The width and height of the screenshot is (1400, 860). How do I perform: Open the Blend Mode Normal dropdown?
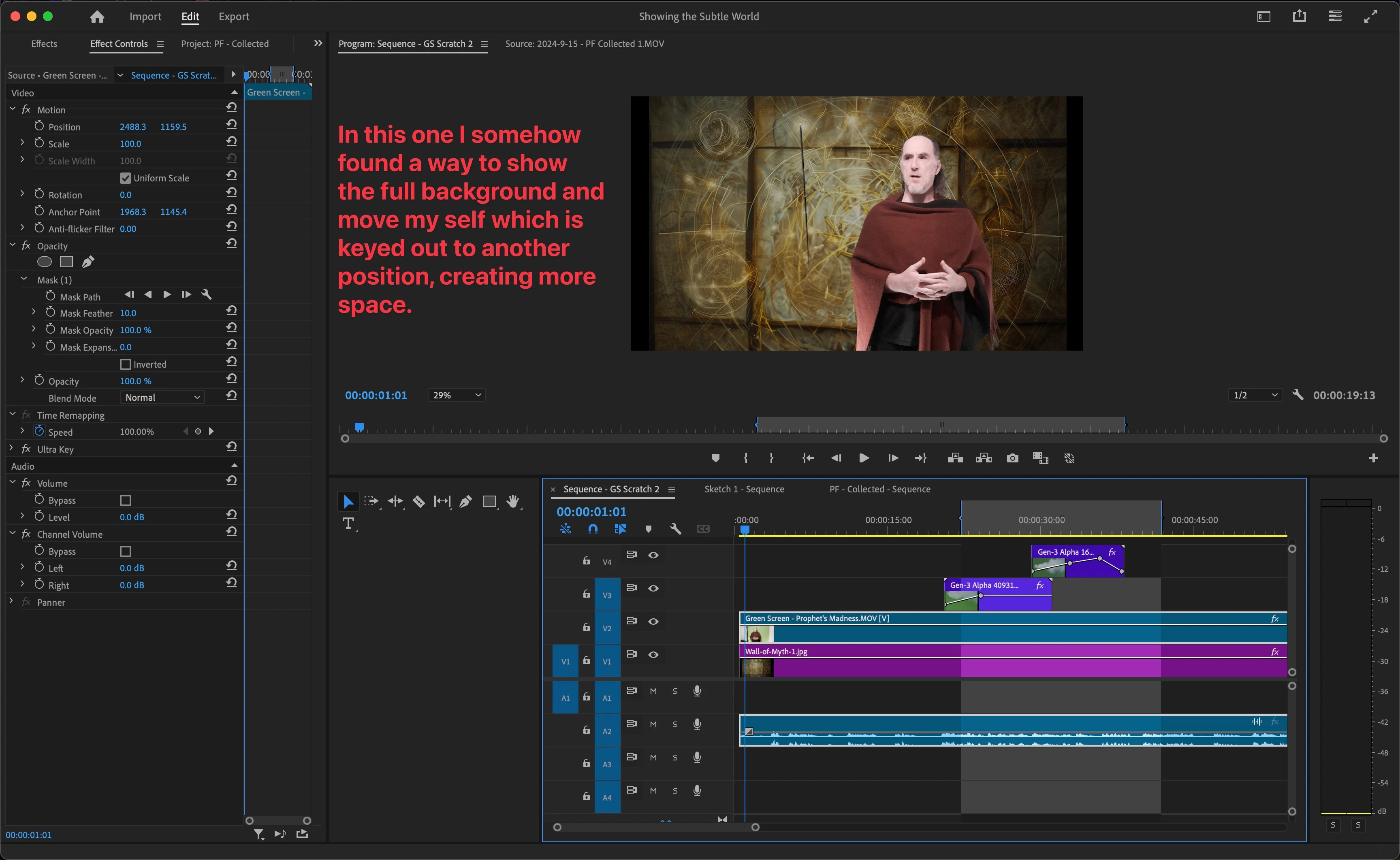pyautogui.click(x=162, y=398)
